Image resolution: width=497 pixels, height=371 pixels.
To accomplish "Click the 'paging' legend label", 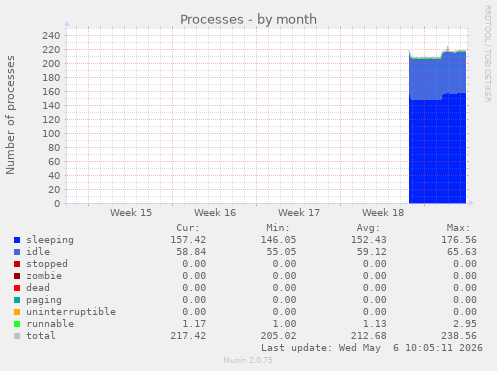I will point(44,300).
